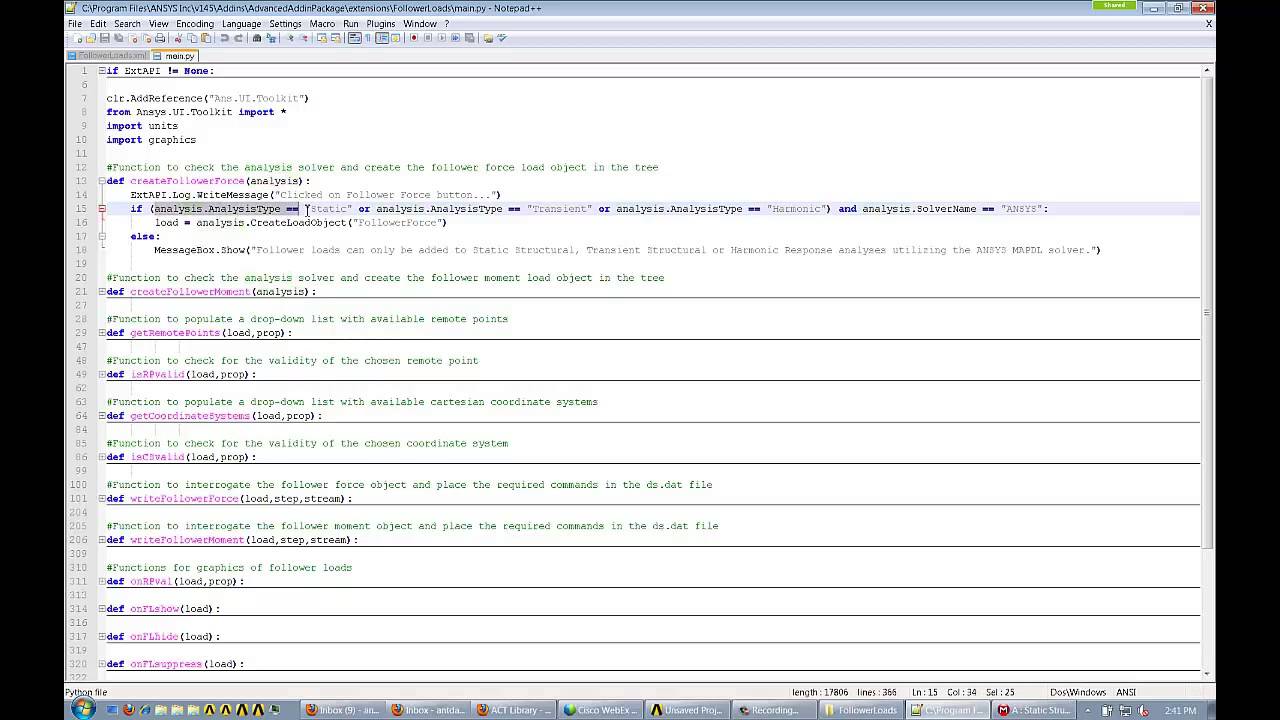Screen dimensions: 1280x720
Task: Click the Copy toolbar icon
Action: point(192,38)
